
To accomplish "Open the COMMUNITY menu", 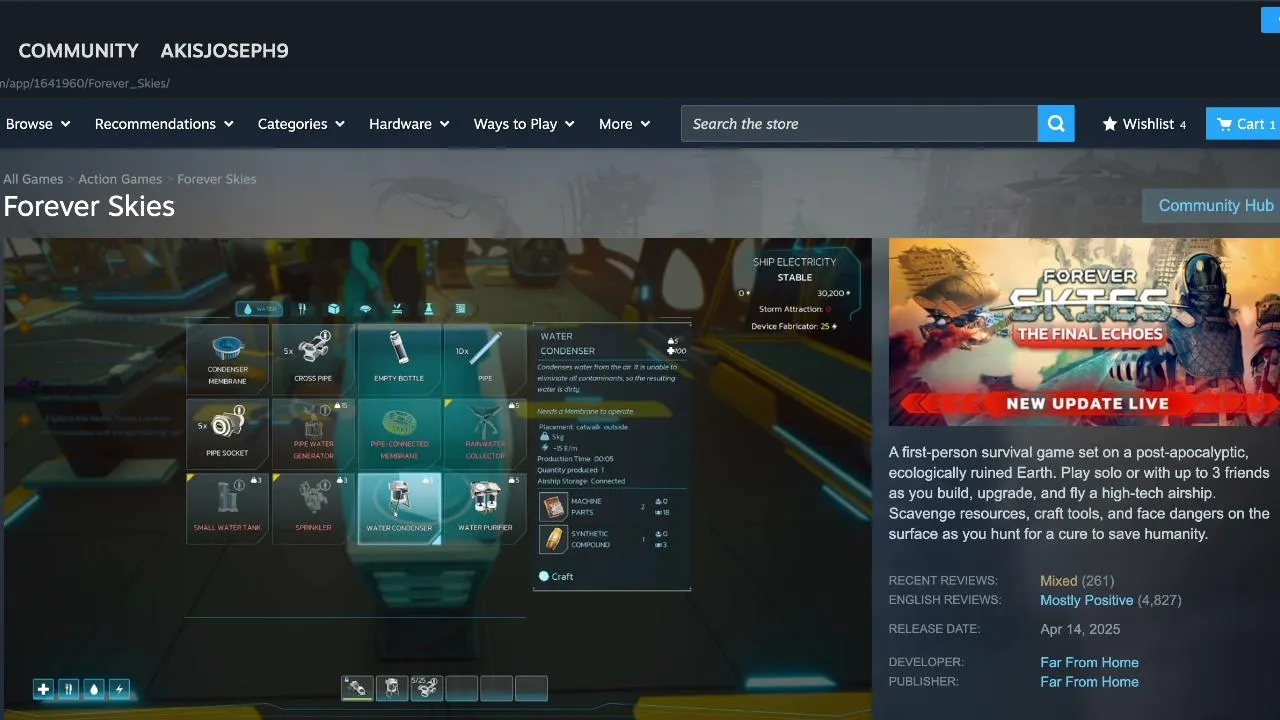I will pyautogui.click(x=79, y=51).
